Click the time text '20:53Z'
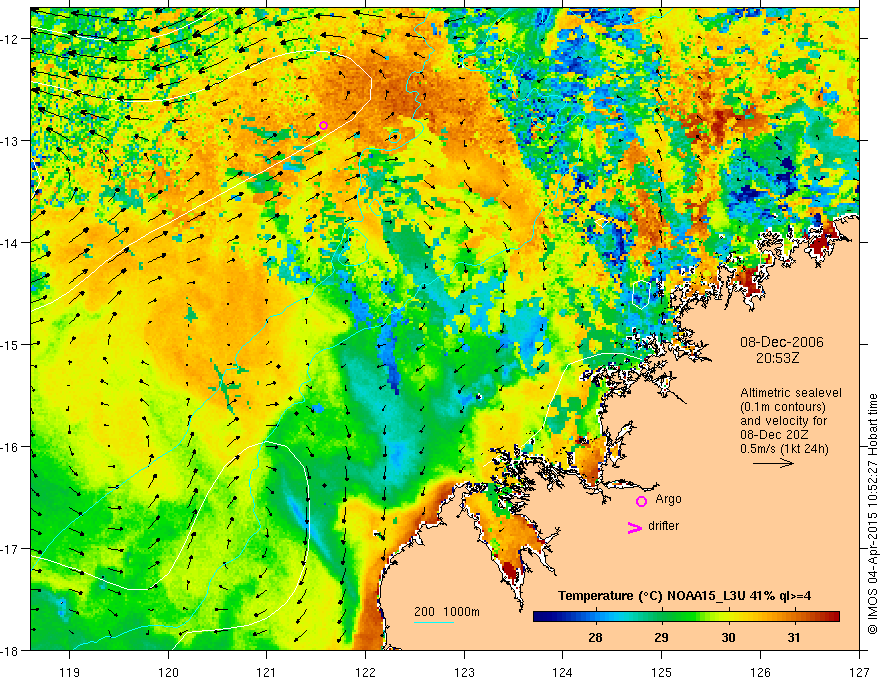880x680 pixels. (777, 357)
